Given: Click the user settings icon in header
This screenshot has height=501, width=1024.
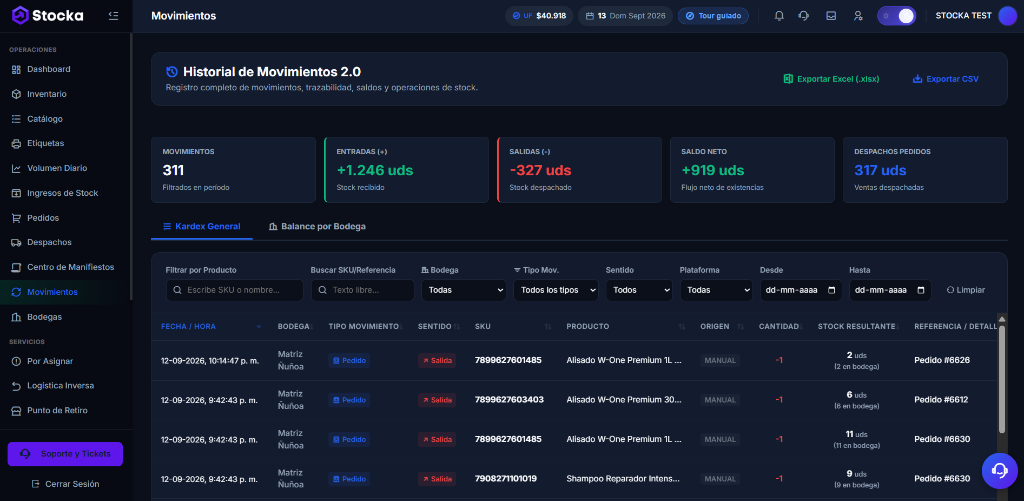Looking at the screenshot, I should click(x=858, y=16).
